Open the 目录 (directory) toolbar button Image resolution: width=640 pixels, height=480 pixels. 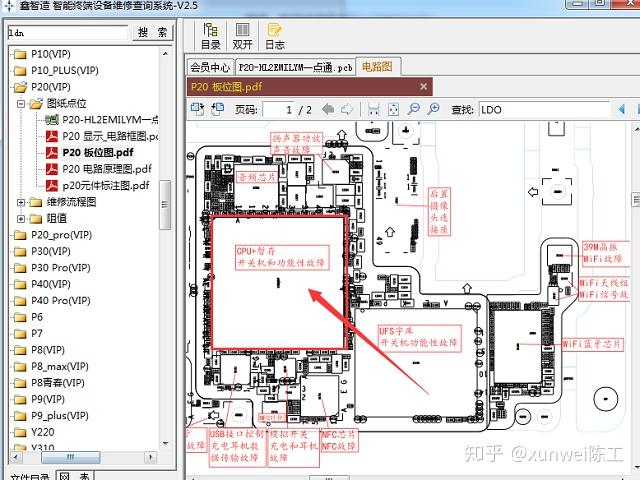(211, 36)
